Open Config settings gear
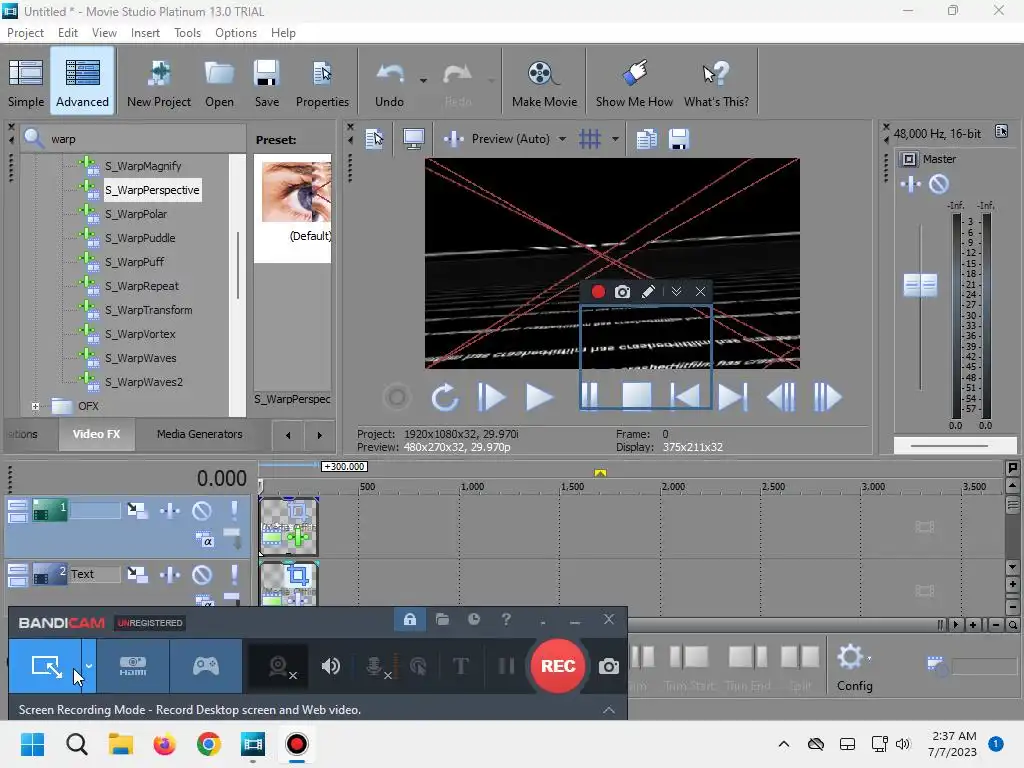The image size is (1024, 768). tap(854, 667)
